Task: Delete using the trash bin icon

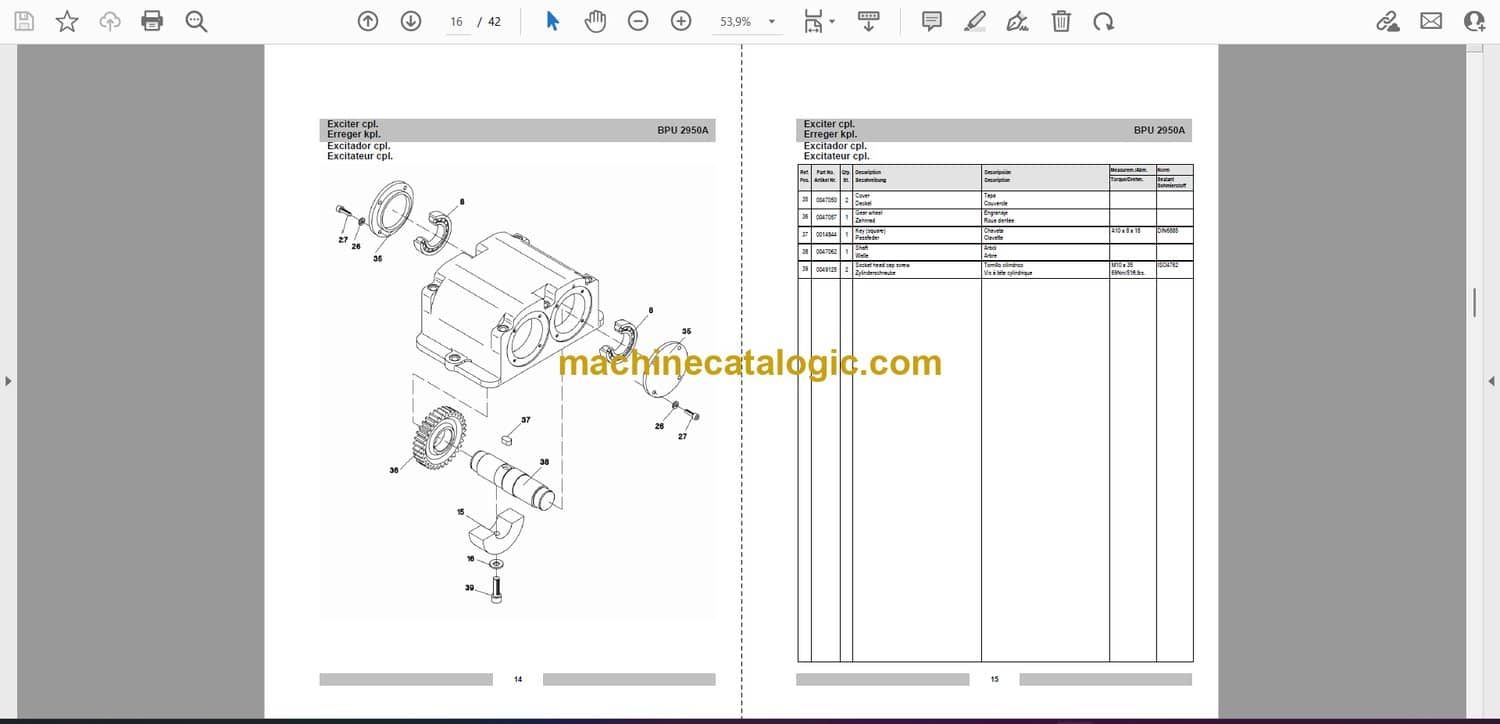Action: click(x=1061, y=21)
